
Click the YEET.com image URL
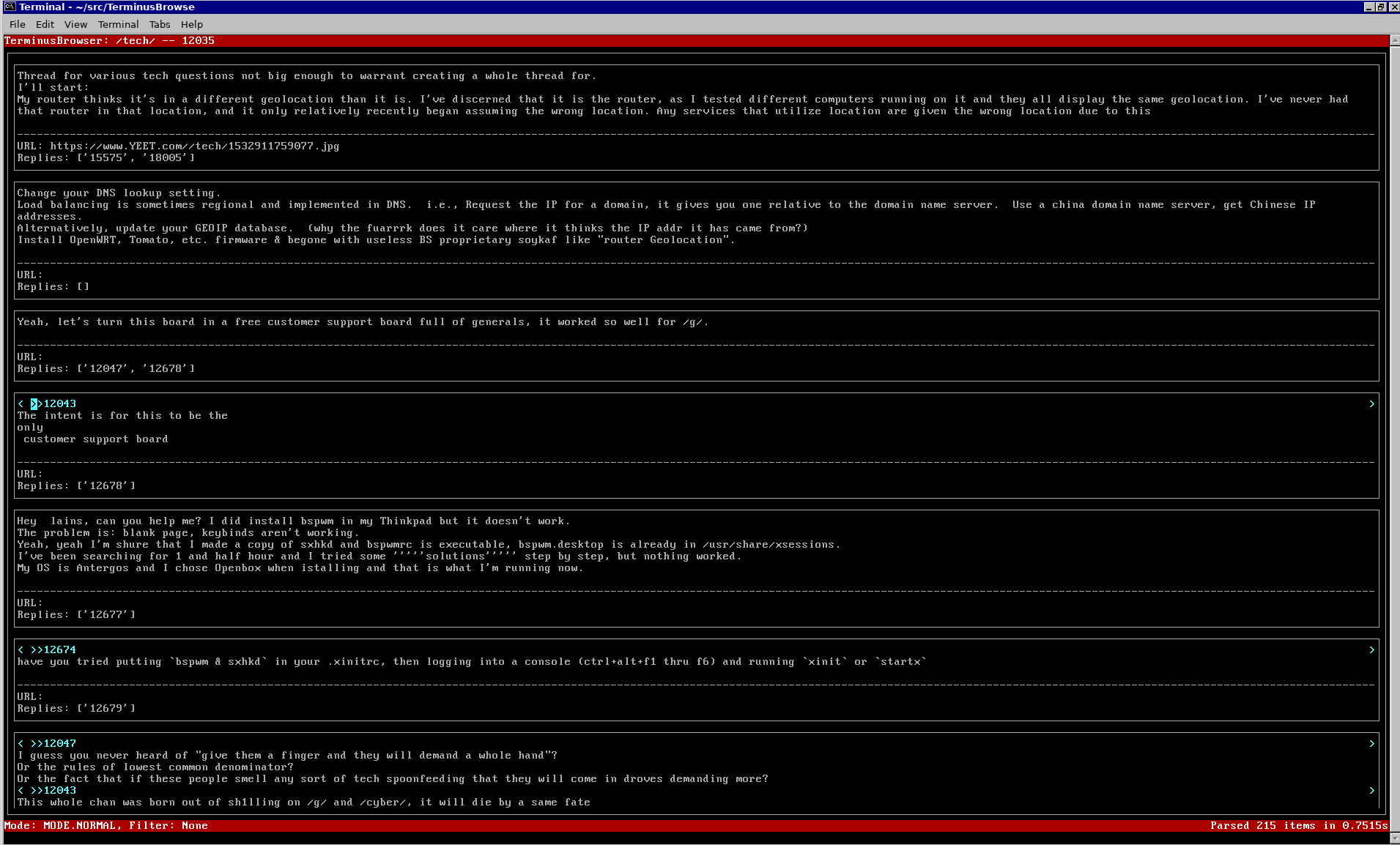pyautogui.click(x=195, y=146)
